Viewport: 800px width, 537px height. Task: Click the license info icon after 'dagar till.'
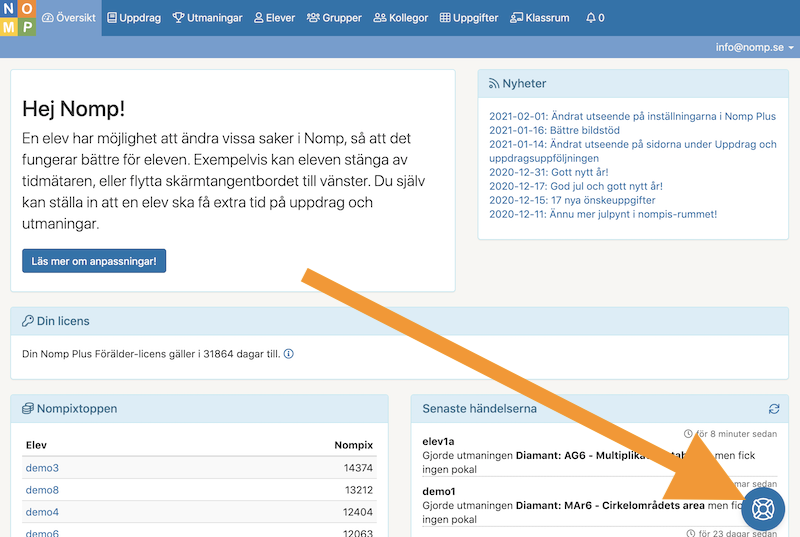click(289, 353)
